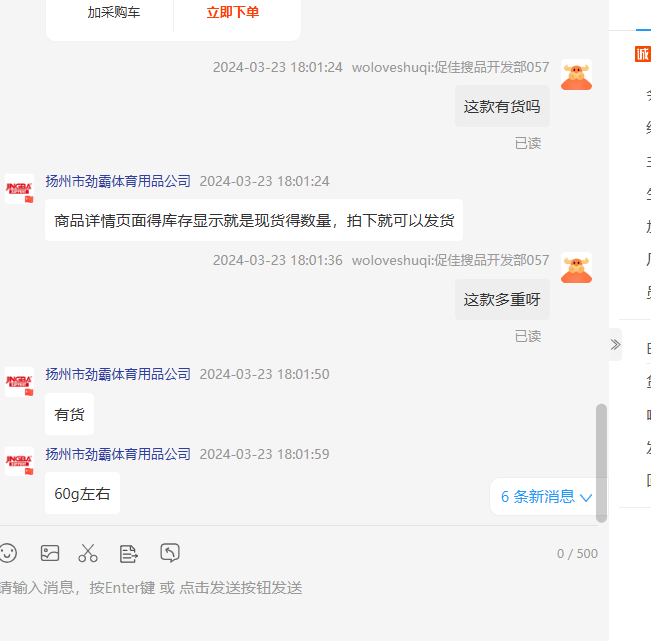Click the send image icon

tap(50, 553)
